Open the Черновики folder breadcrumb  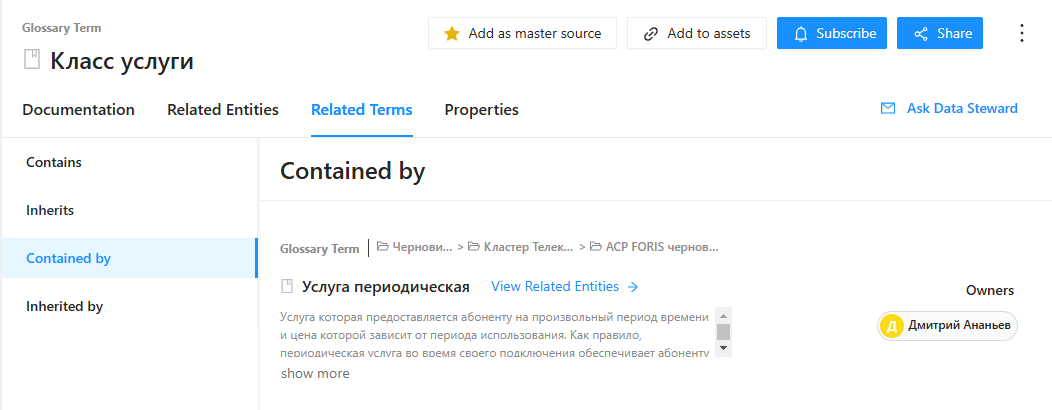click(415, 247)
